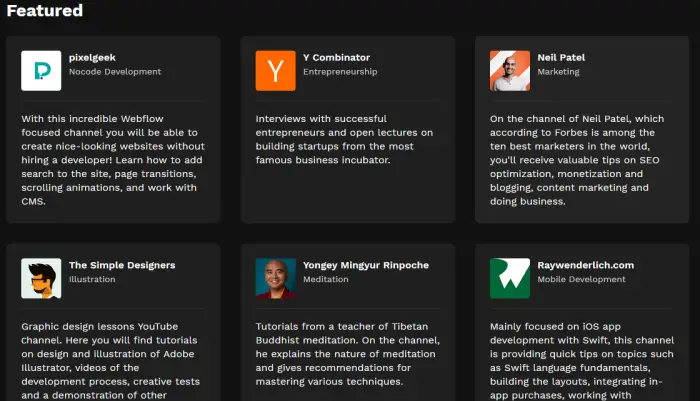Viewport: 700px width, 401px height.
Task: Click the Featured section heading
Action: click(45, 10)
